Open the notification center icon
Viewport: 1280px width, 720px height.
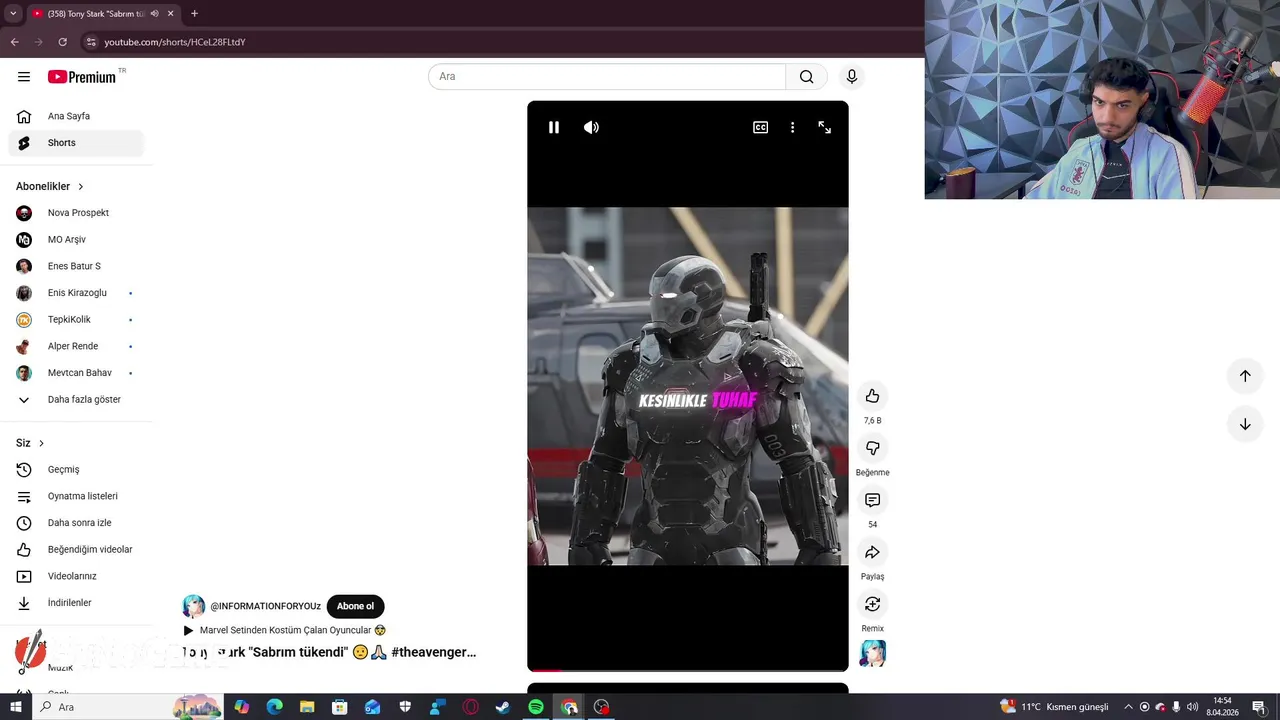[x=1259, y=707]
